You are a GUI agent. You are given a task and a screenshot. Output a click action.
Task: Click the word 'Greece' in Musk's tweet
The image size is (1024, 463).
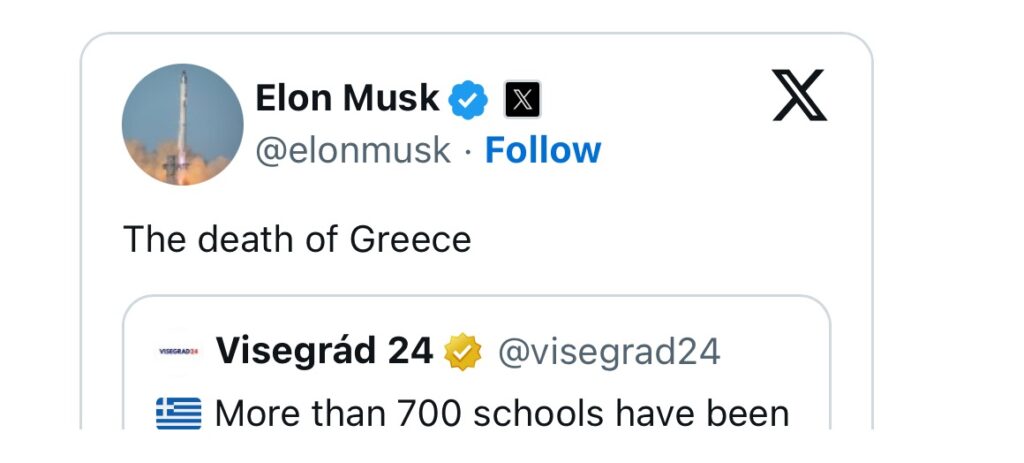point(410,239)
